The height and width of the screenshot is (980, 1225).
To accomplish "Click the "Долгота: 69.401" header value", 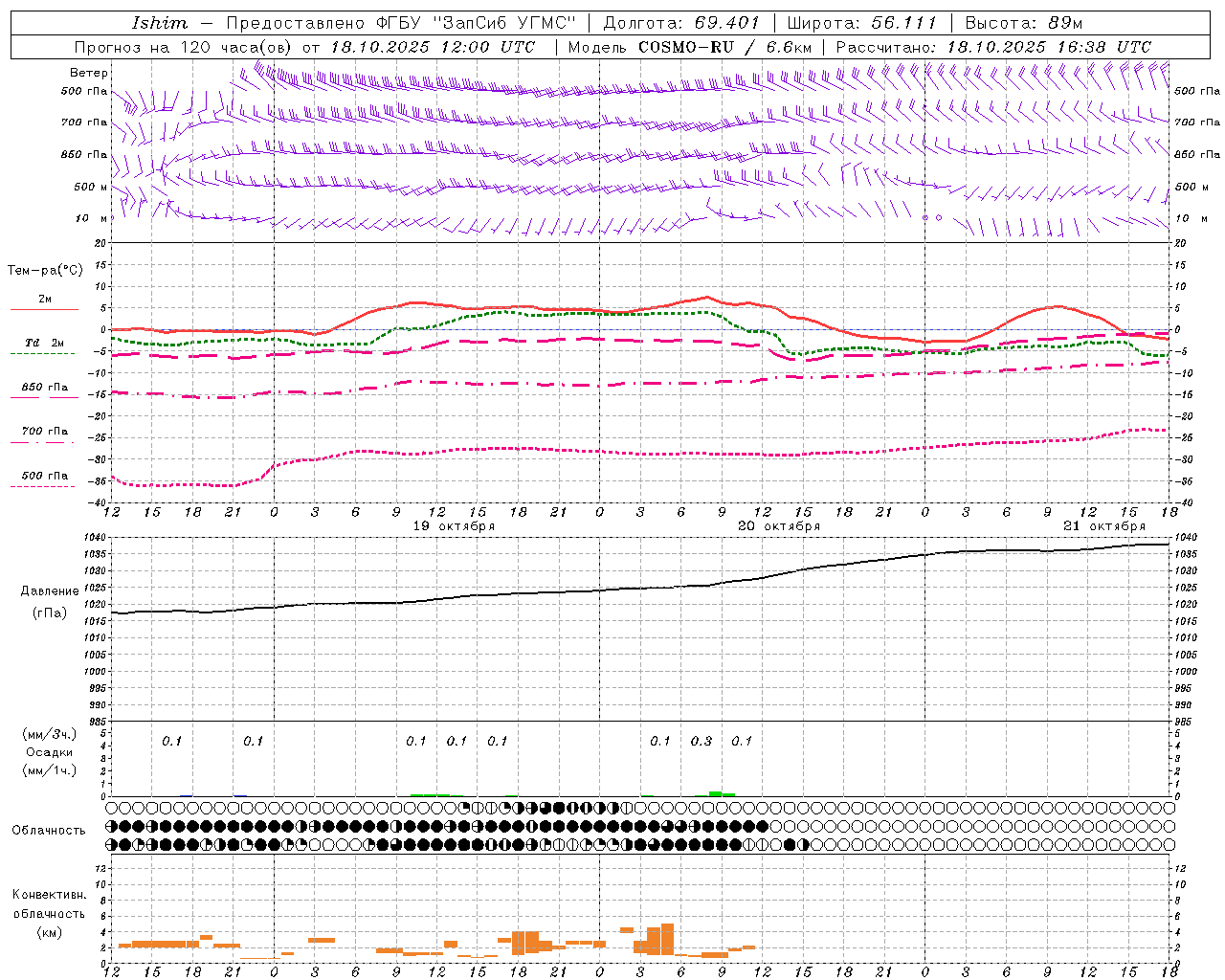I will [681, 23].
